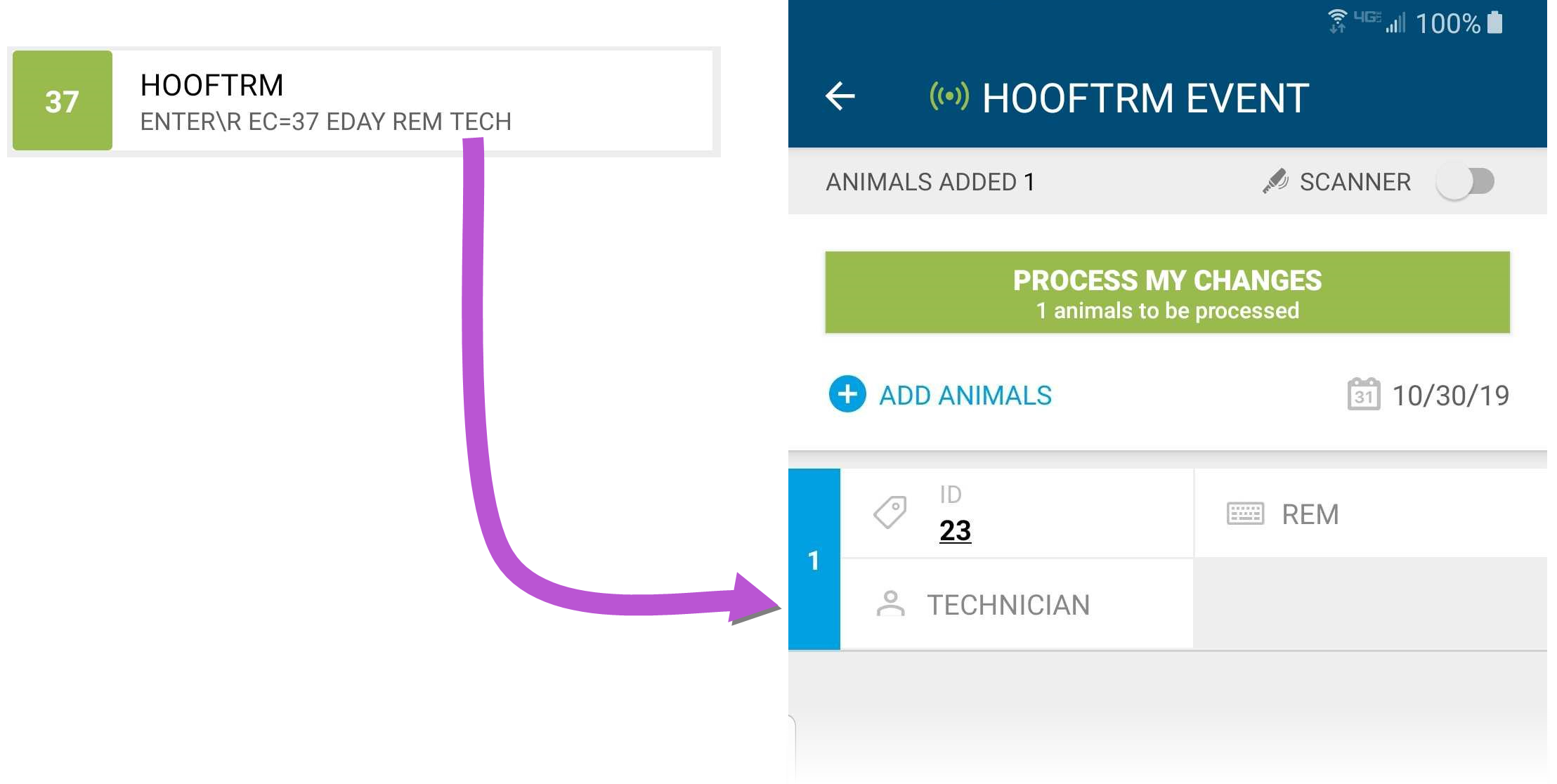Tap the REM remark field
The height and width of the screenshot is (784, 1557).
(x=1371, y=514)
